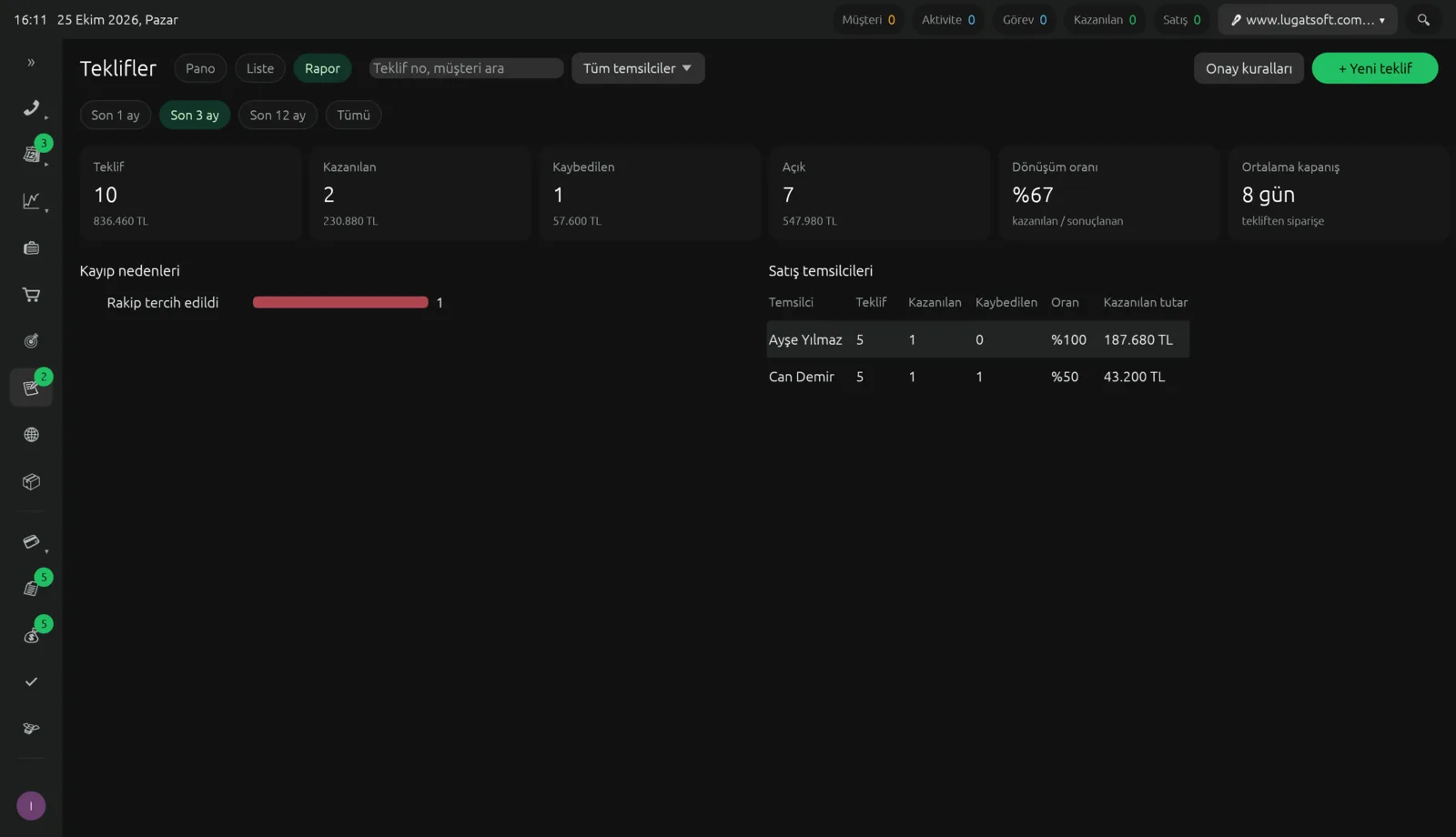The image size is (1456, 837).
Task: Click the red Rakip tercih edildi bar
Action: pyautogui.click(x=340, y=302)
